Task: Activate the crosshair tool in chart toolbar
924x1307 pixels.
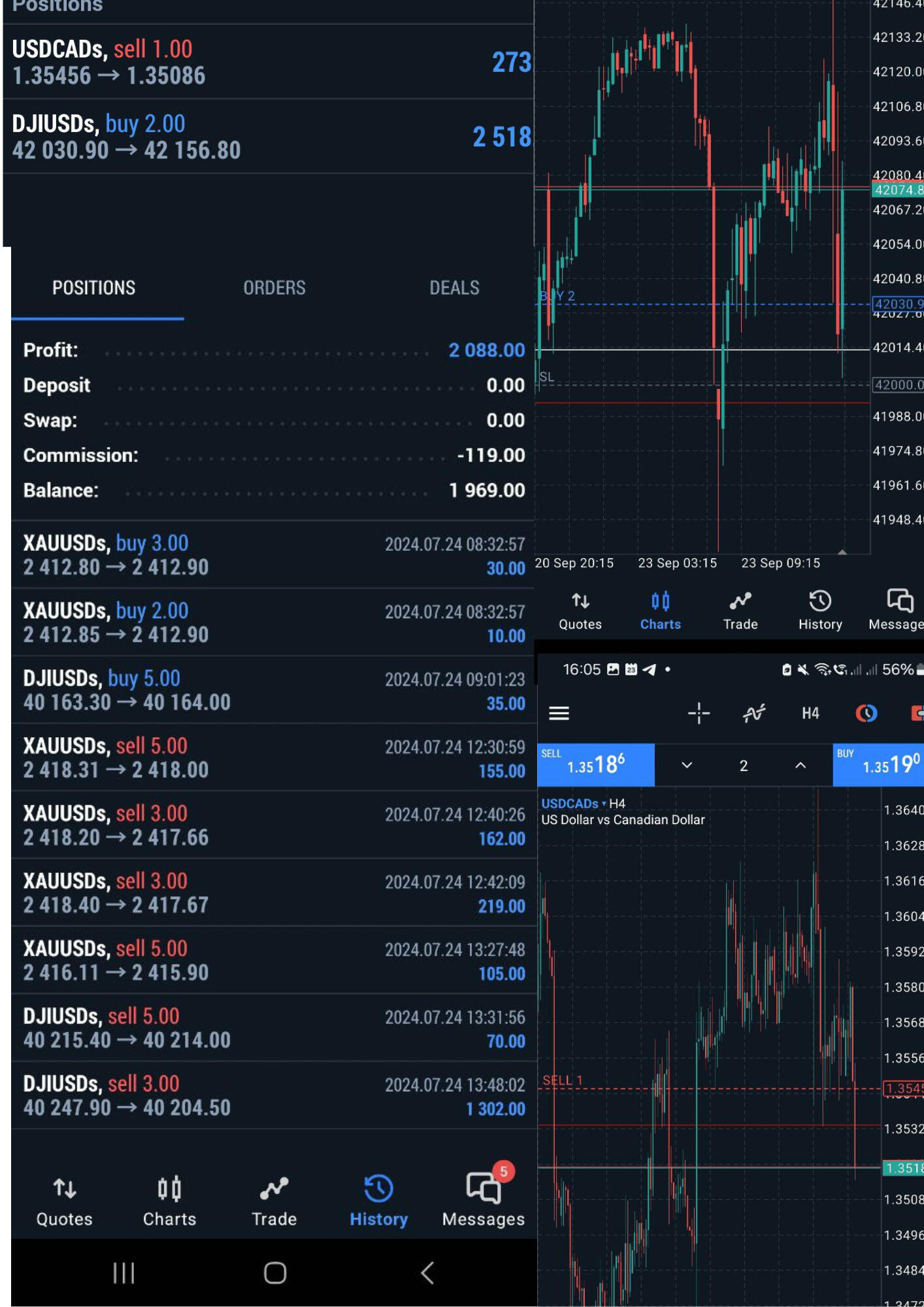Action: coord(699,713)
